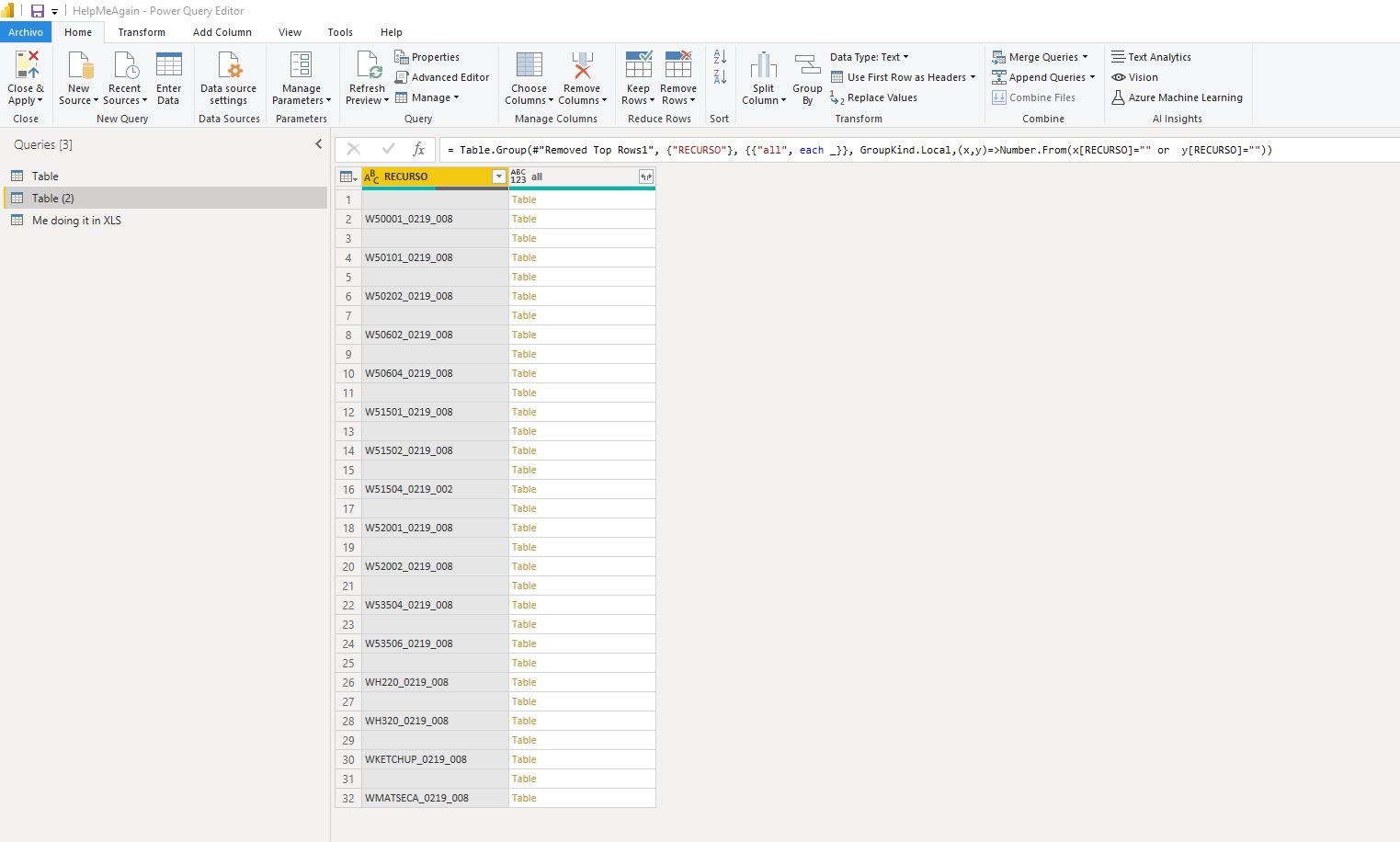Viewport: 1400px width, 842px height.
Task: Expand the 'all' column tables
Action: (x=646, y=176)
